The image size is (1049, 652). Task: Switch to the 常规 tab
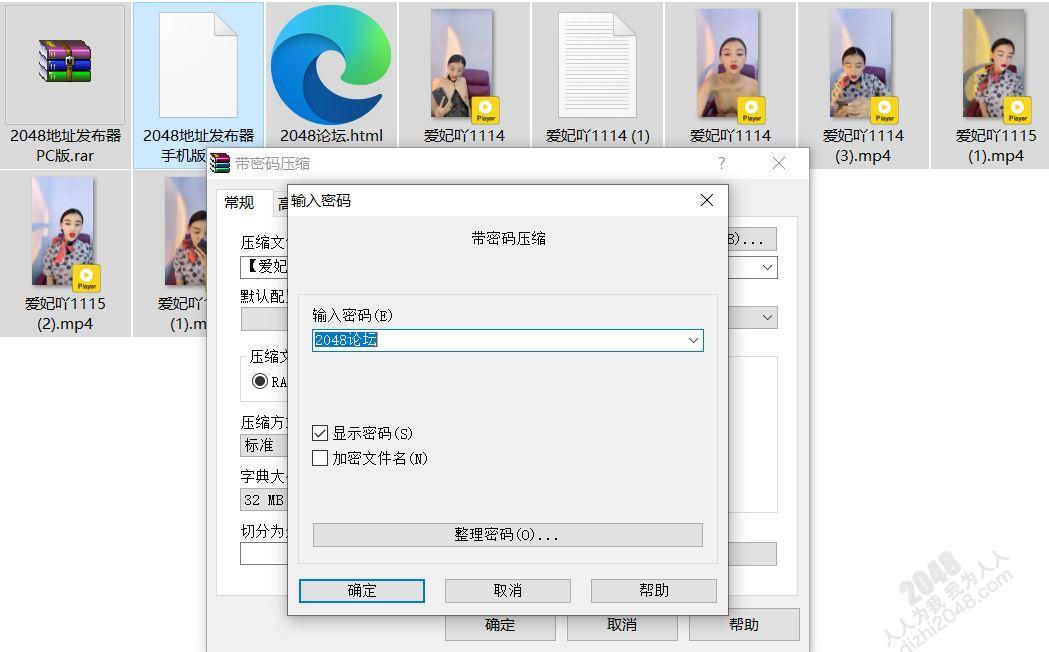(x=239, y=203)
